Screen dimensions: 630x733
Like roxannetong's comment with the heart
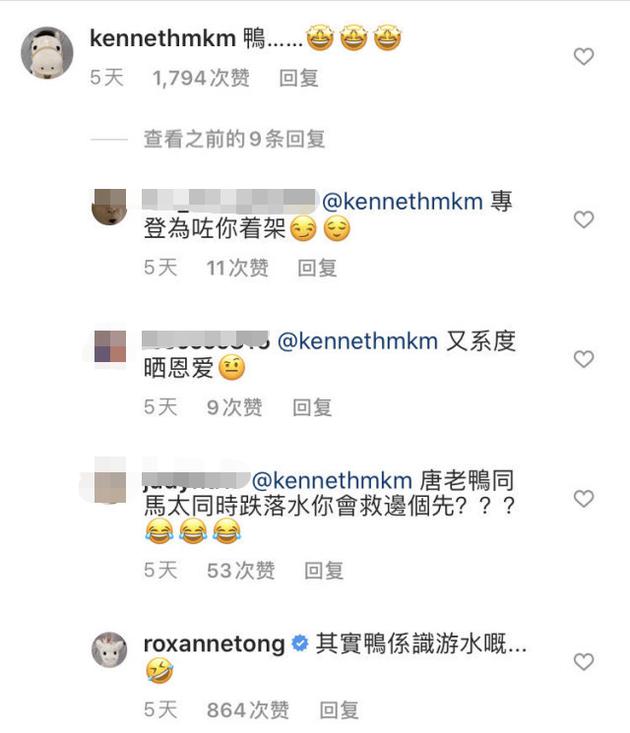coord(583,661)
